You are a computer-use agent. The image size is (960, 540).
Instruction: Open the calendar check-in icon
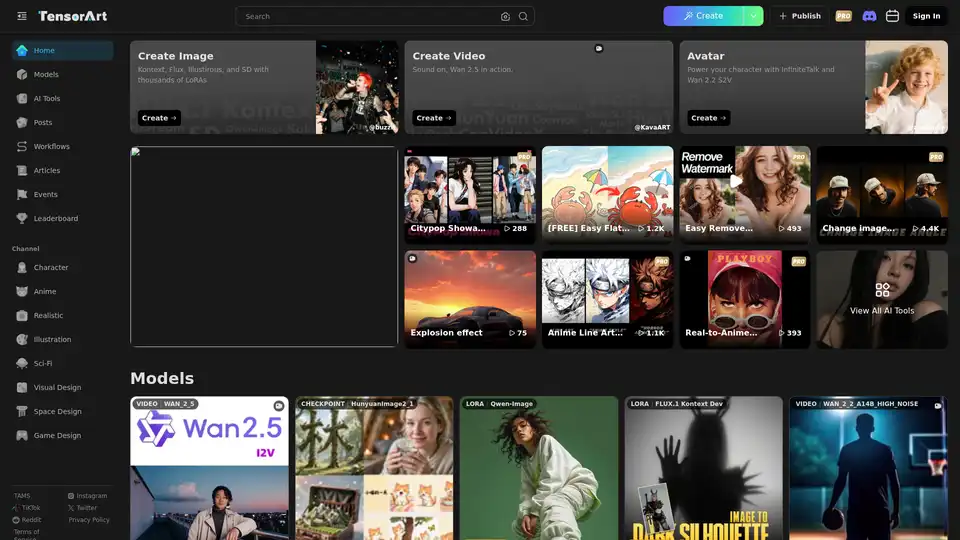(893, 16)
